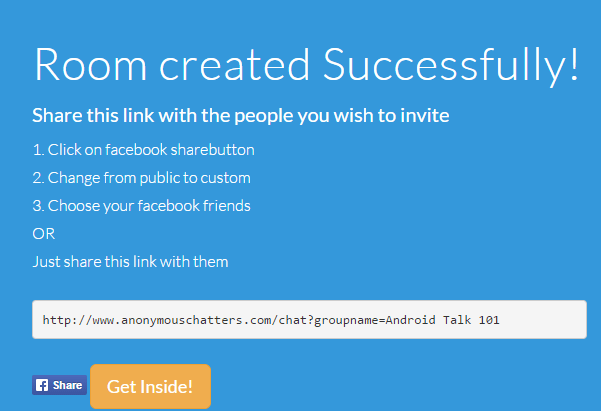Click the empty right area of the link box
The image size is (601, 411).
pyautogui.click(x=542, y=319)
